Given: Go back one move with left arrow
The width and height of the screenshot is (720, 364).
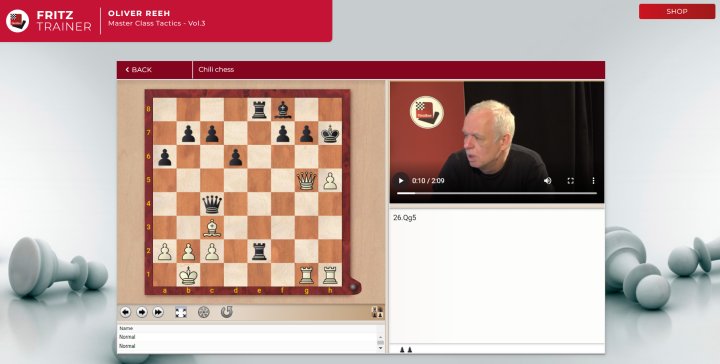Looking at the screenshot, I should pyautogui.click(x=125, y=312).
